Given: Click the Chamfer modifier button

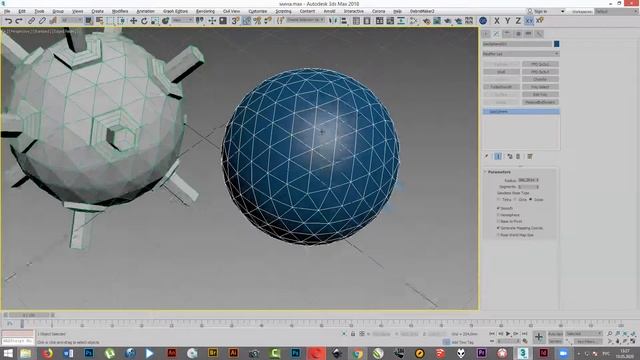Looking at the screenshot, I should (540, 79).
